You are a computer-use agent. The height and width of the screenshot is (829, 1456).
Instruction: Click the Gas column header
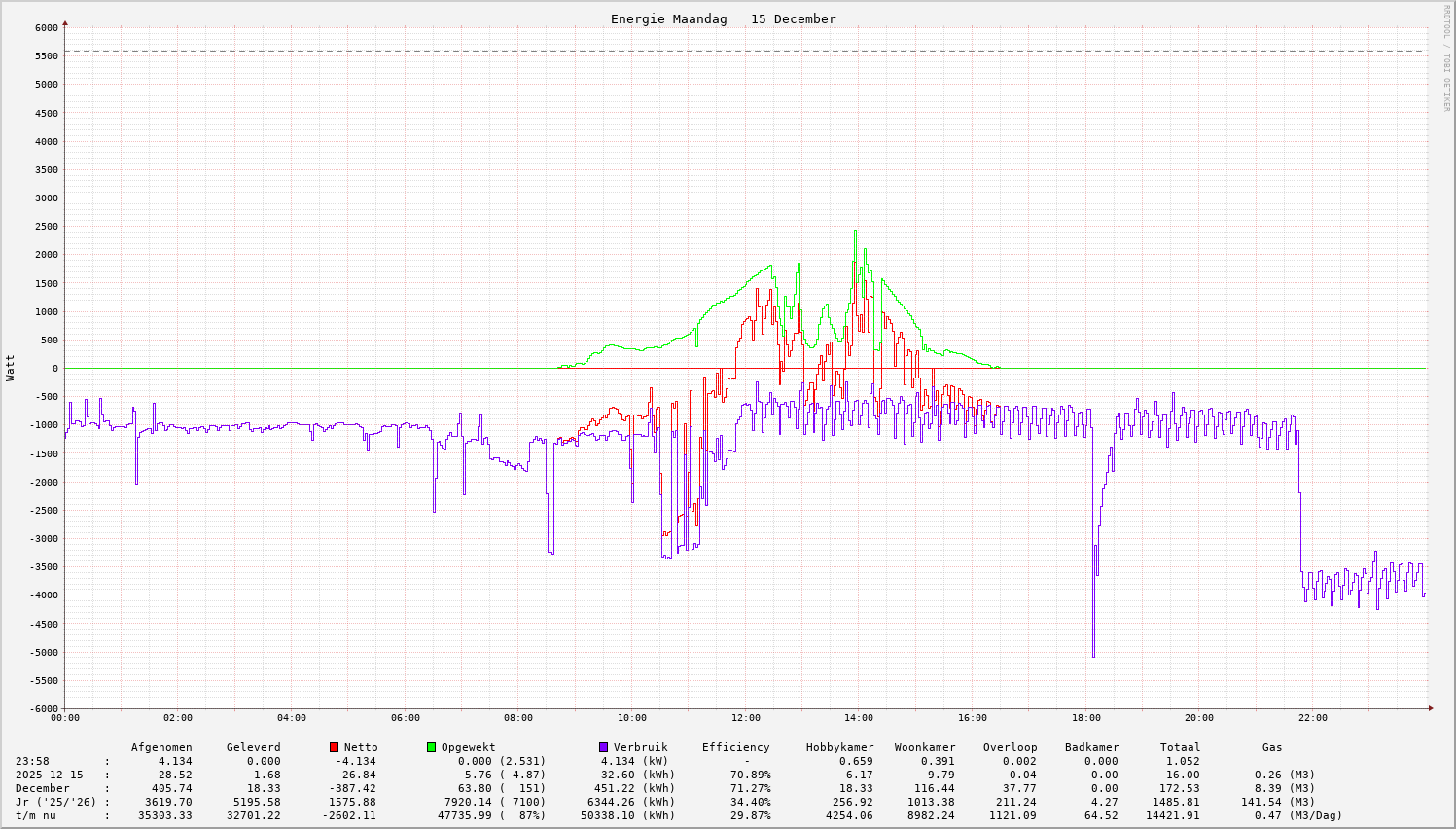click(x=1272, y=747)
